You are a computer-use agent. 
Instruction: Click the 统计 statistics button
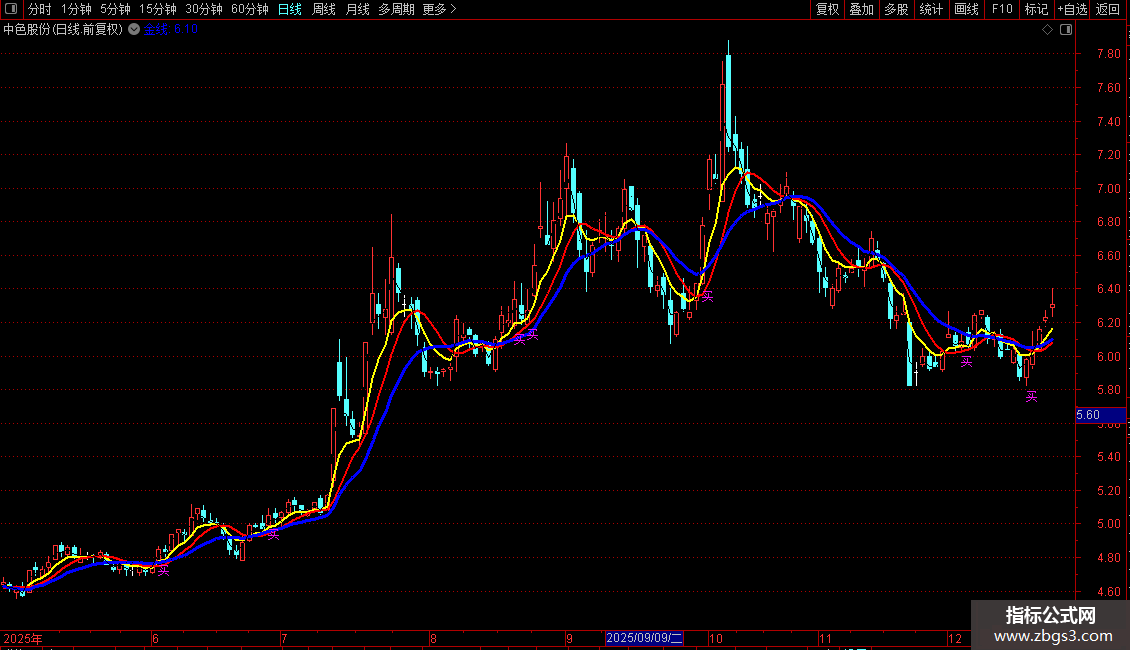[930, 9]
